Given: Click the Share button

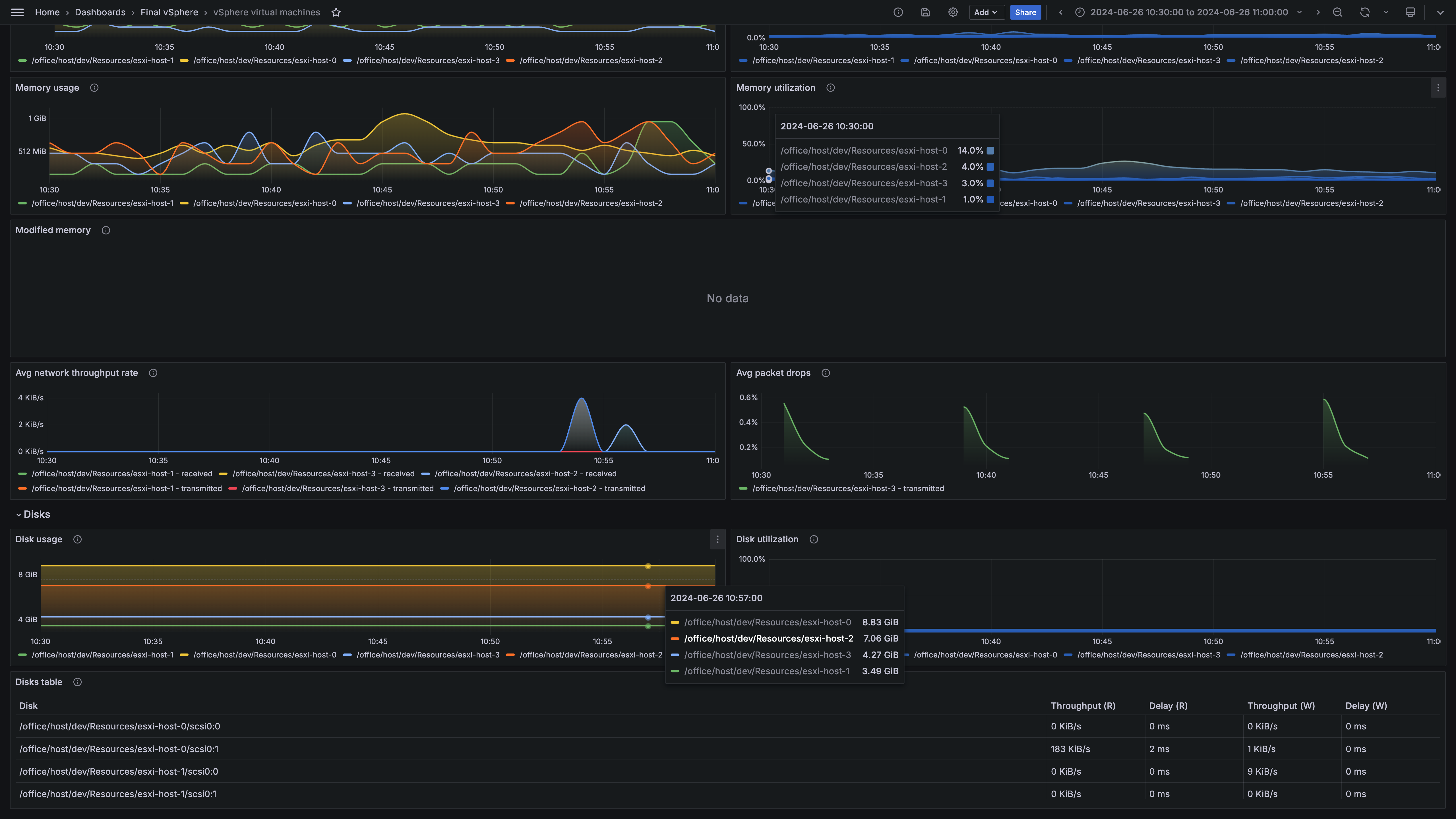Looking at the screenshot, I should click(x=1025, y=13).
